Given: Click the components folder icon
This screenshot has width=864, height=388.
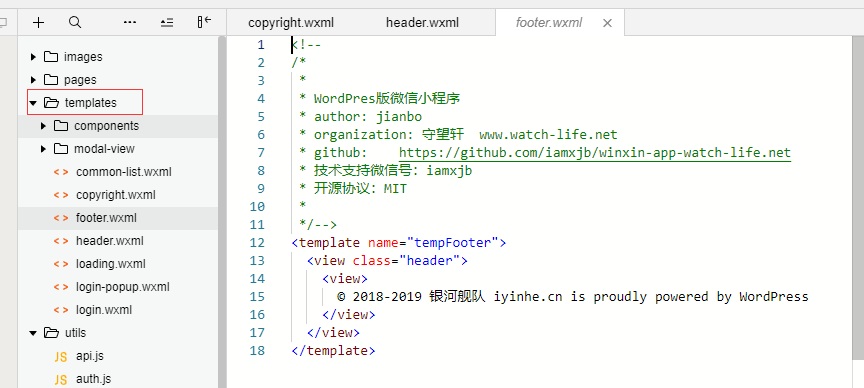Looking at the screenshot, I should tap(61, 126).
